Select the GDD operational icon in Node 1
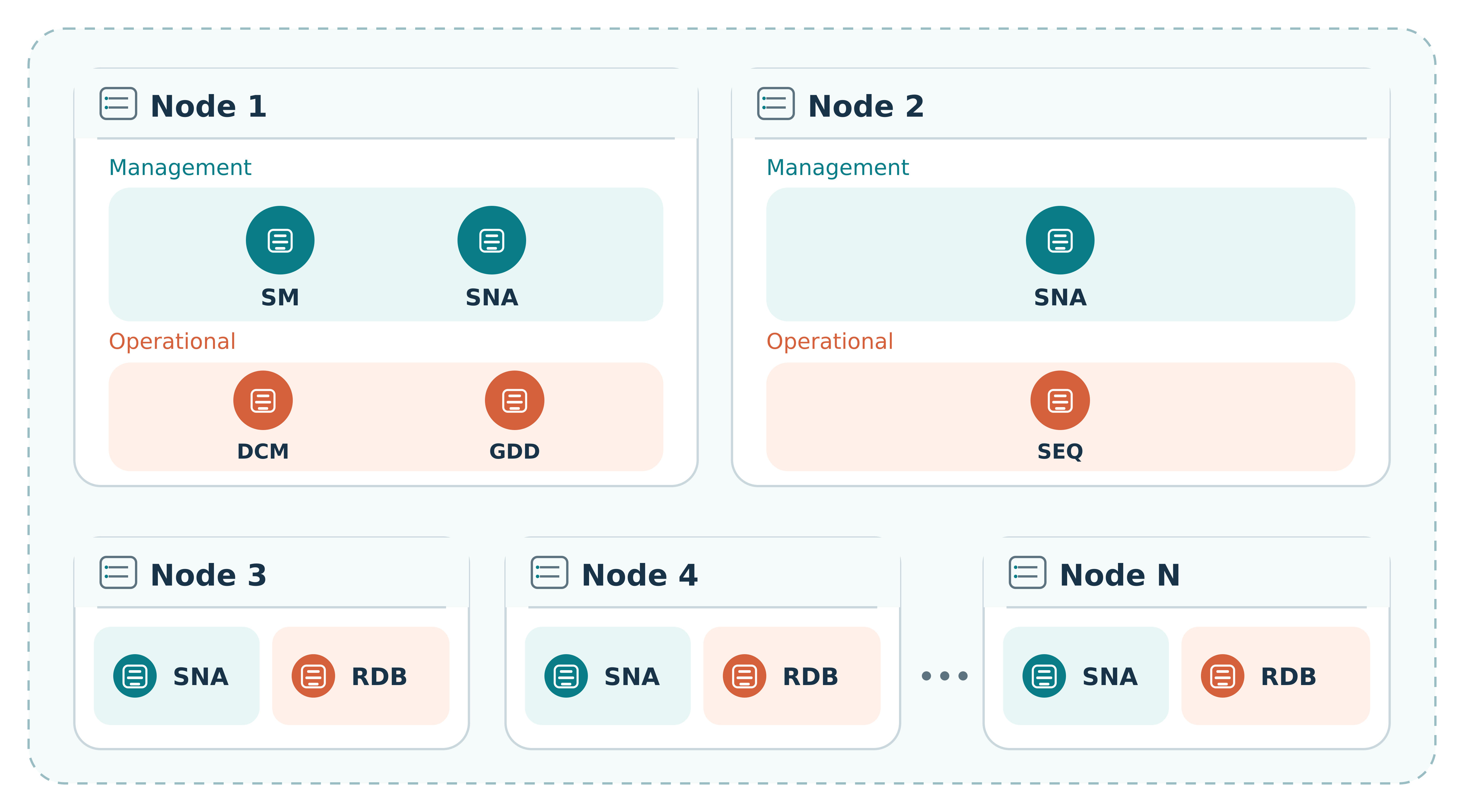The image size is (1464, 812). pyautogui.click(x=514, y=400)
